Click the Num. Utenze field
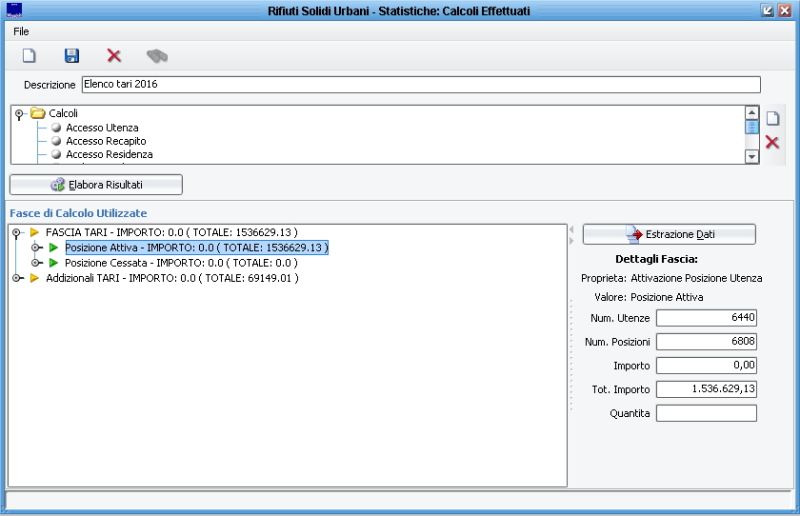800x516 pixels. click(706, 317)
